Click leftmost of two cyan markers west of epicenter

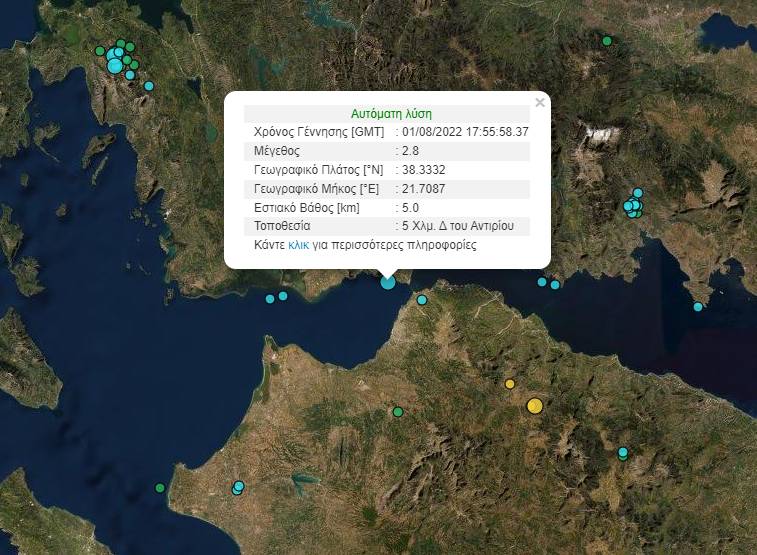point(270,299)
